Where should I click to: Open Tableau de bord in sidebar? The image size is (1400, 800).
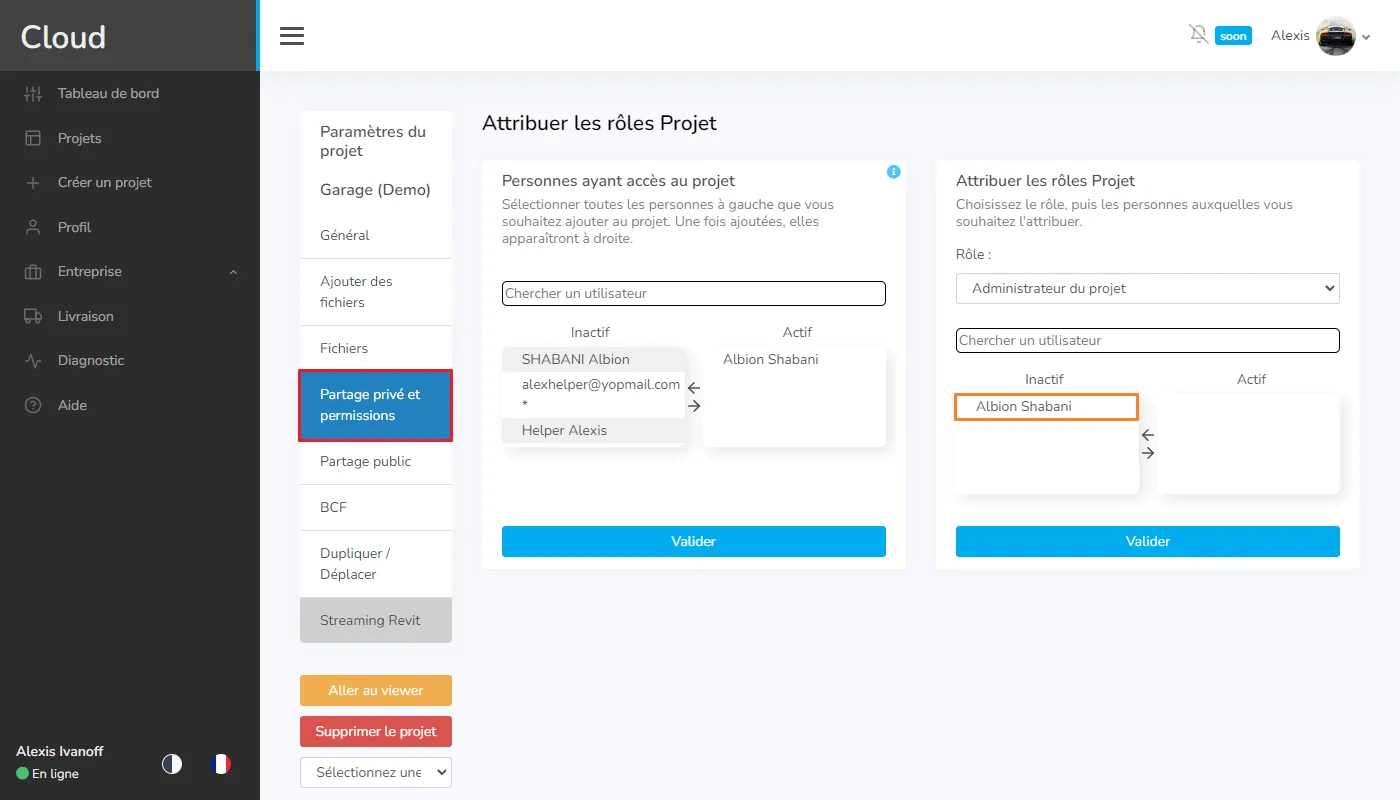point(108,94)
